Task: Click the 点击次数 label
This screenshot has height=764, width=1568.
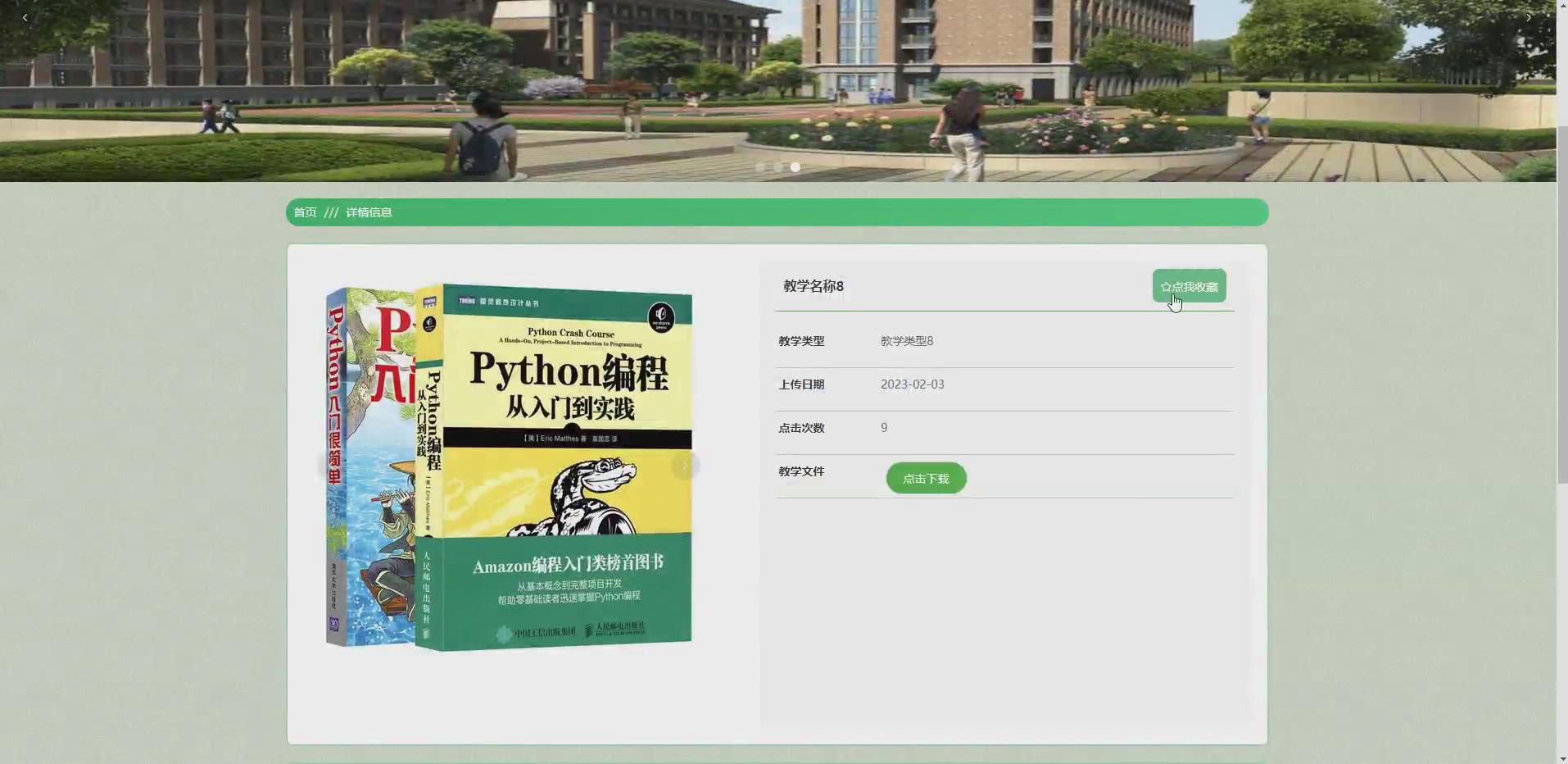Action: click(x=801, y=428)
